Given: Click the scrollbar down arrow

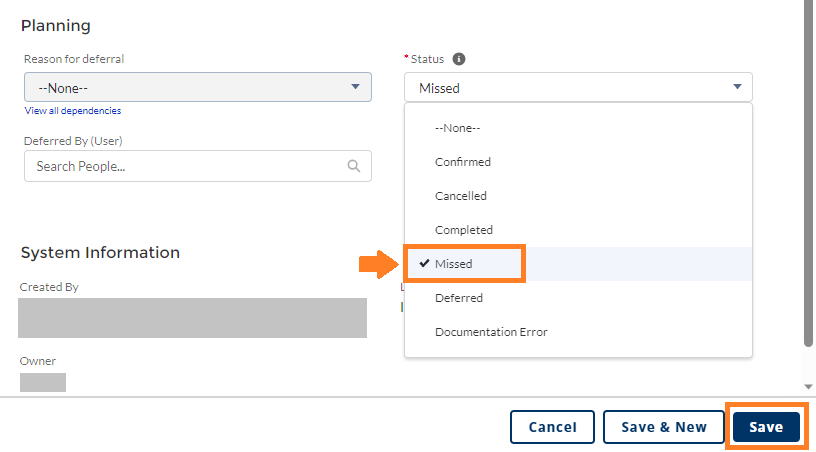Looking at the screenshot, I should pyautogui.click(x=808, y=386).
